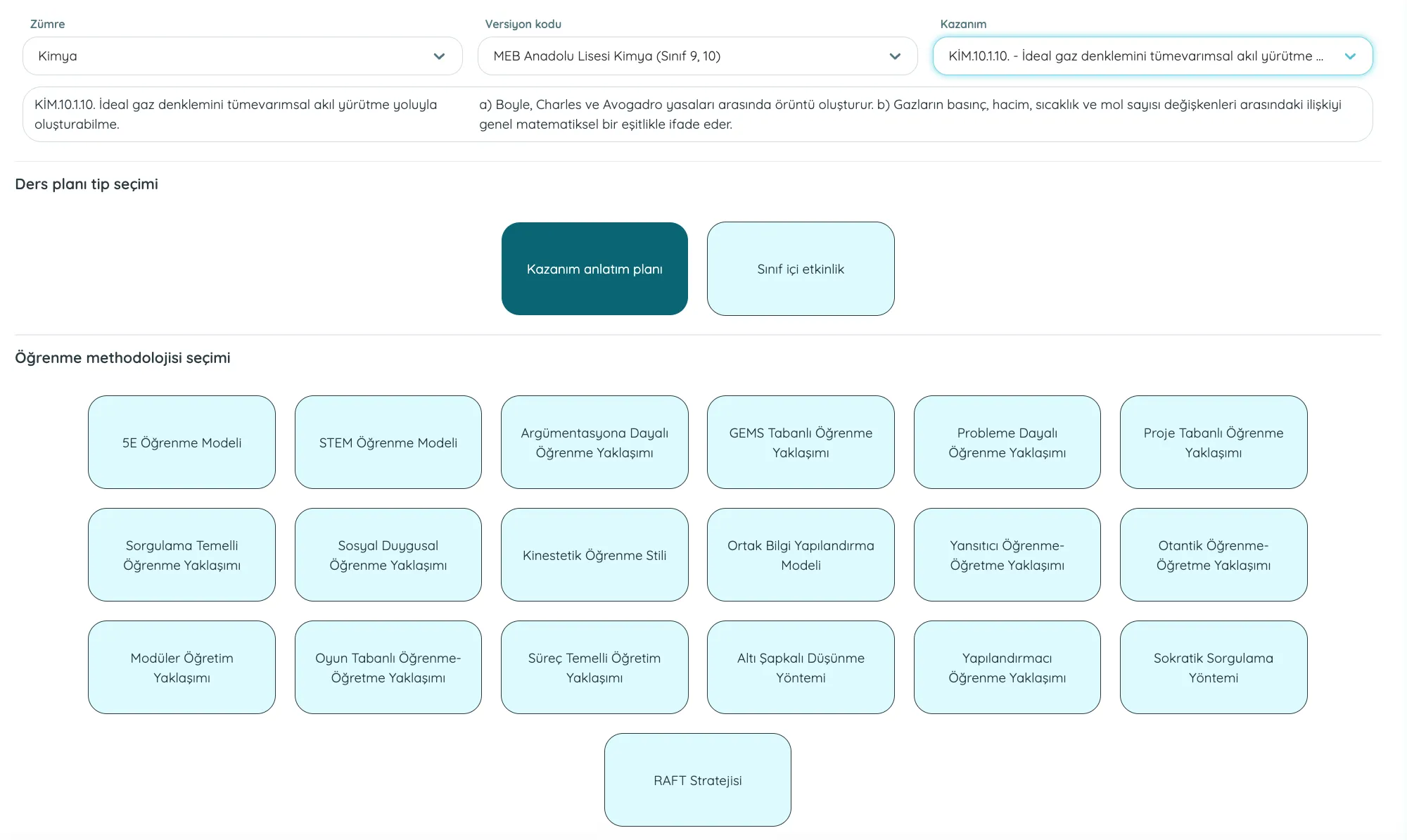
Task: Choose Sınıf içi etkinlik plan type
Action: 801,269
